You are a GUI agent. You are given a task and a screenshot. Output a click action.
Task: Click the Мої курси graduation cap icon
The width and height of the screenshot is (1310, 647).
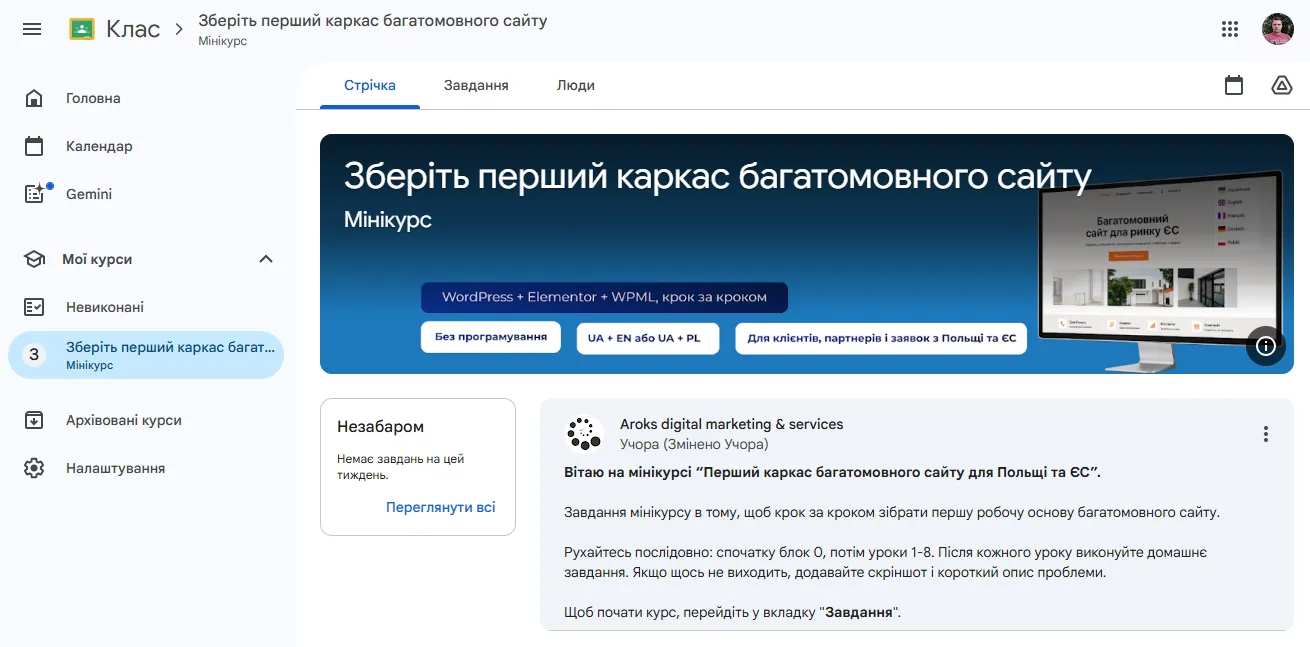[x=34, y=259]
